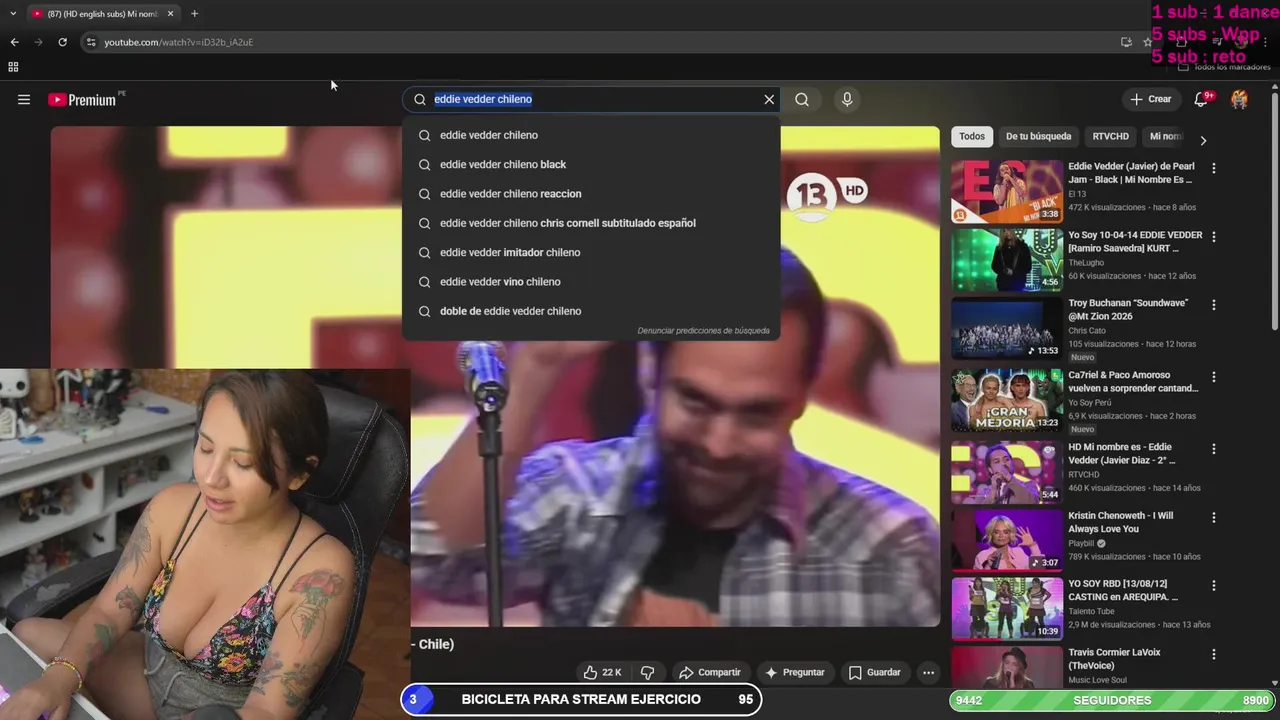Image resolution: width=1280 pixels, height=720 pixels.
Task: Start voice search with the microphone
Action: point(847,99)
